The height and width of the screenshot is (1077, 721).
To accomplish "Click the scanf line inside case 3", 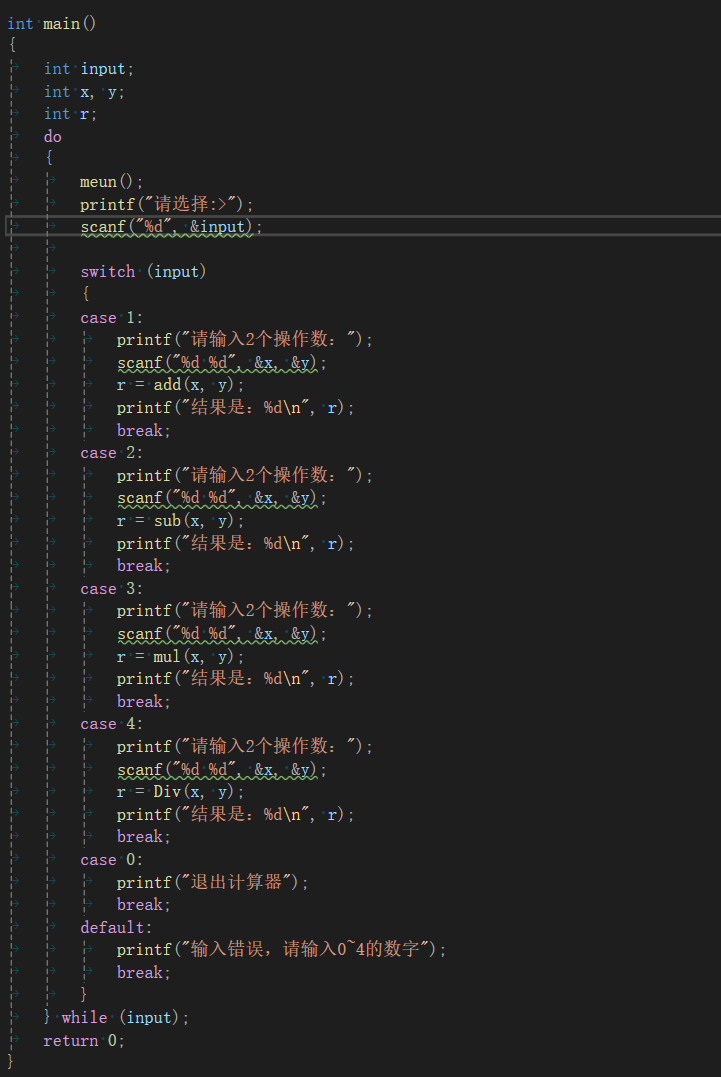I will pos(221,633).
